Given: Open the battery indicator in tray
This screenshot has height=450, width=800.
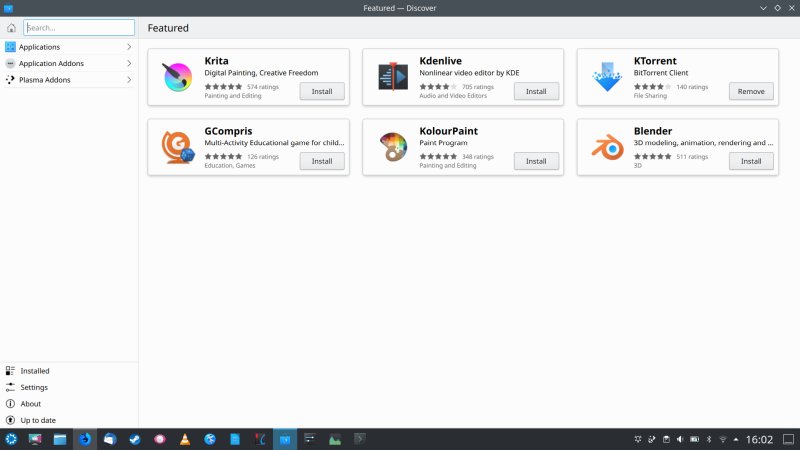Looking at the screenshot, I should 694,439.
